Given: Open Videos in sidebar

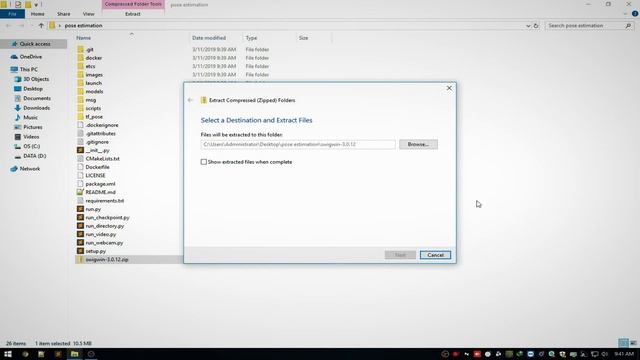Looking at the screenshot, I should pyautogui.click(x=31, y=137).
